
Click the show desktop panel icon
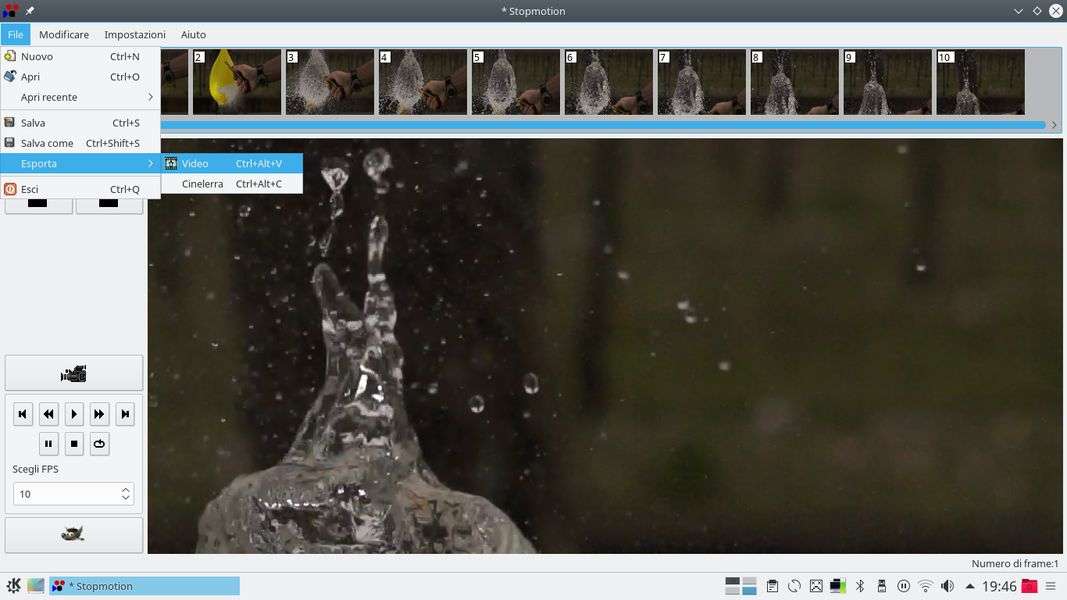(x=35, y=586)
